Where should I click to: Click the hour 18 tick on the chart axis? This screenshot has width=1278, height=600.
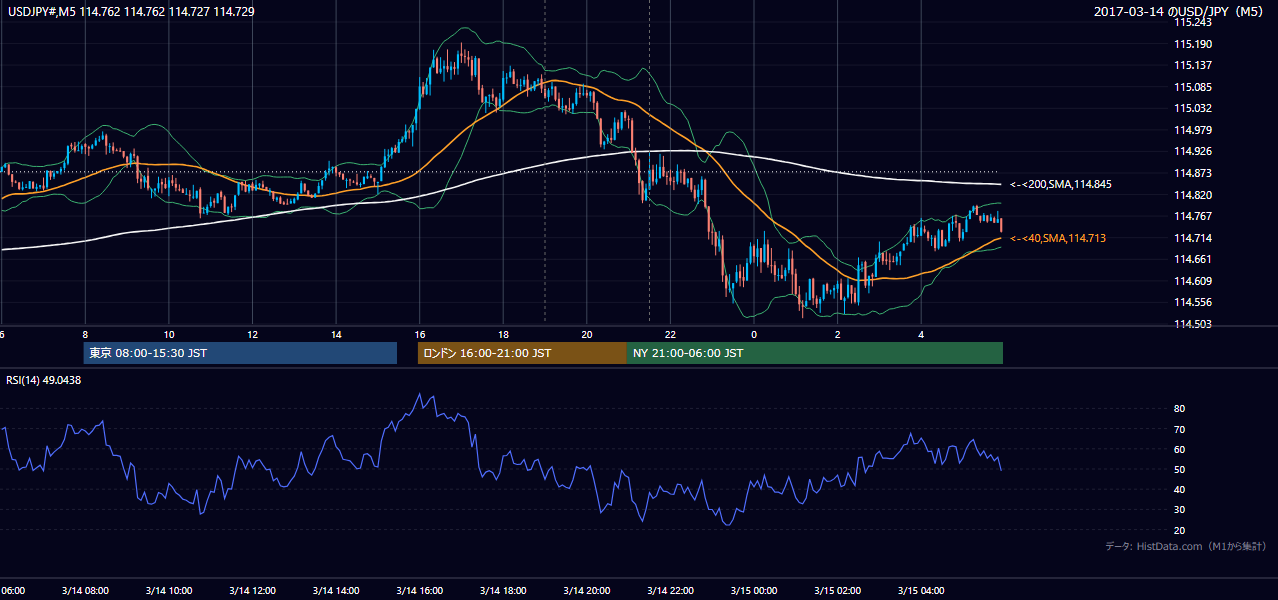[x=503, y=334]
